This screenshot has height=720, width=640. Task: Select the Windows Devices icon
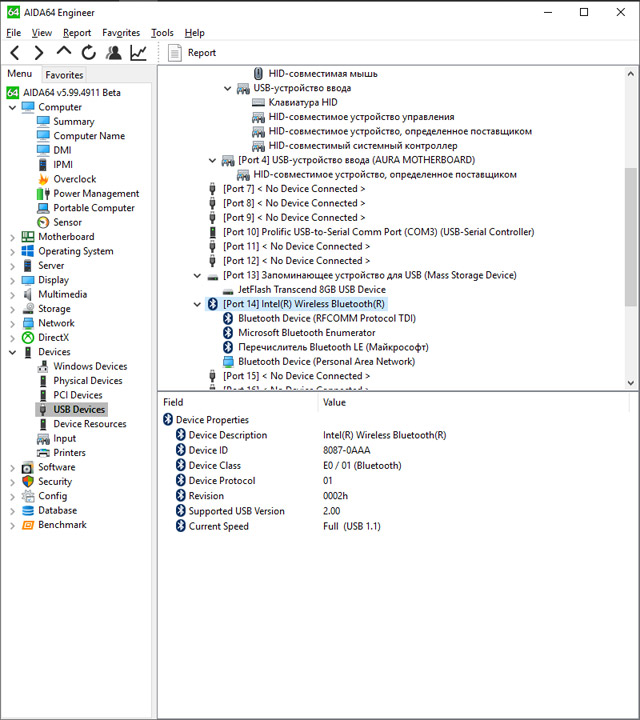click(43, 366)
